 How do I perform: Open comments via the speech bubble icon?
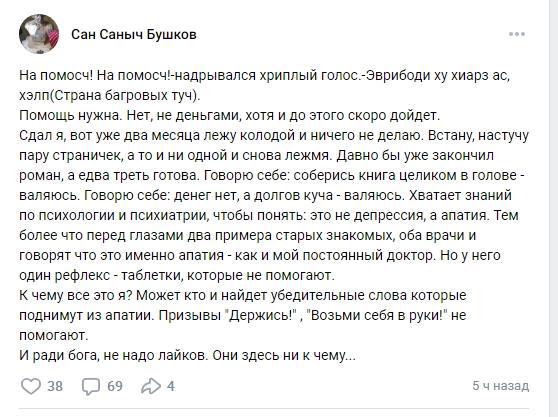pos(91,386)
